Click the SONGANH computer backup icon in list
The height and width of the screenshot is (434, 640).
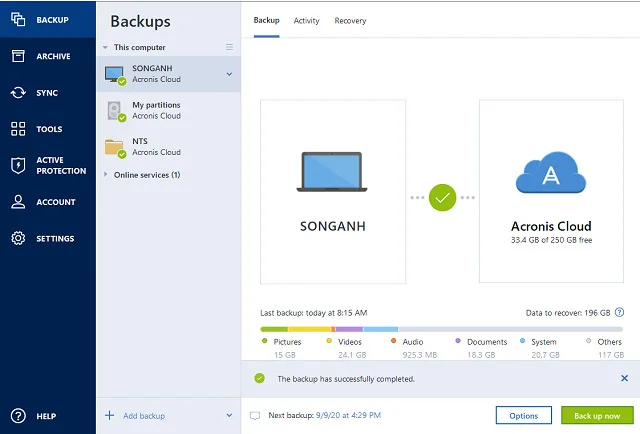pyautogui.click(x=115, y=76)
